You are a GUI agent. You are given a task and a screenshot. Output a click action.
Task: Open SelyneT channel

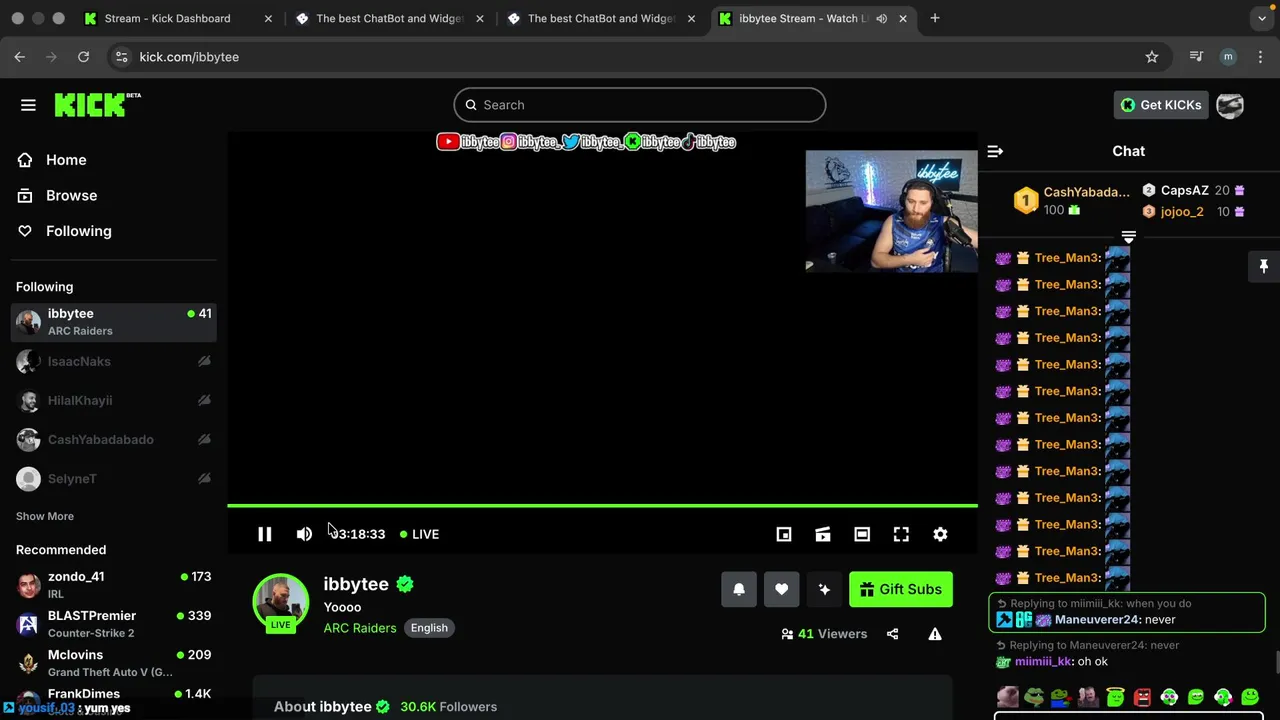click(x=114, y=478)
